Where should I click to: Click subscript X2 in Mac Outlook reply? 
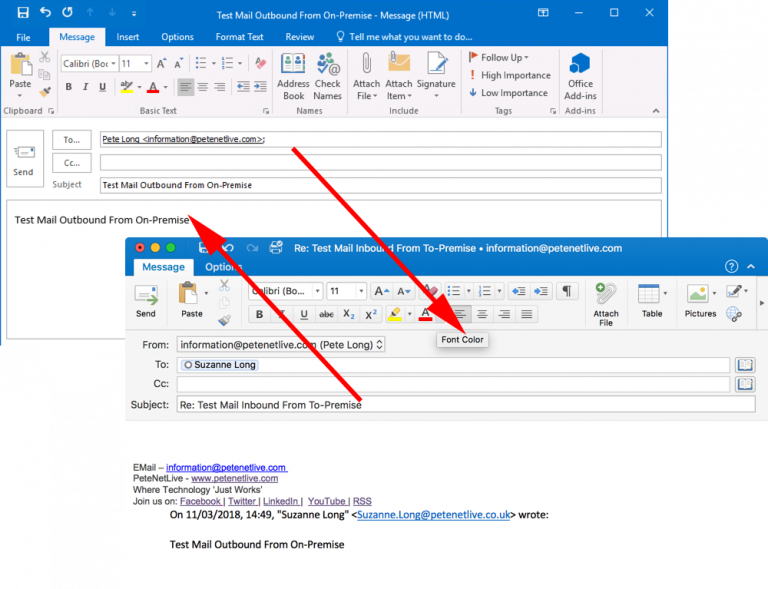tap(348, 314)
